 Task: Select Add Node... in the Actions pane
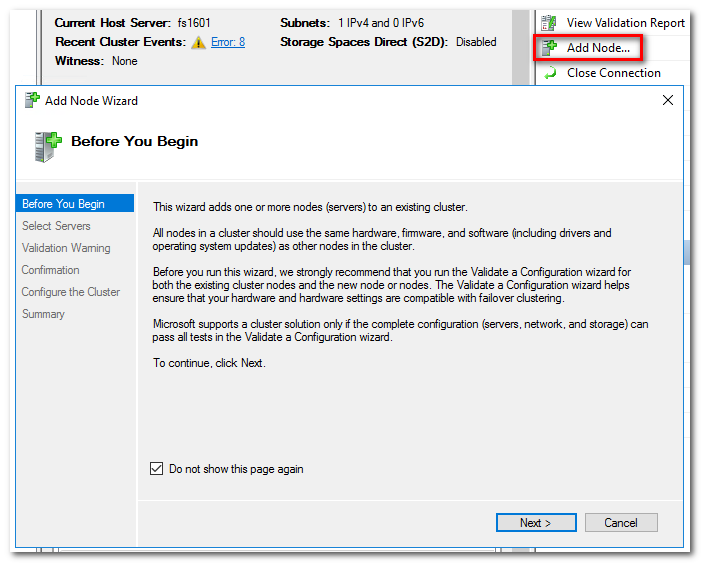pos(598,48)
